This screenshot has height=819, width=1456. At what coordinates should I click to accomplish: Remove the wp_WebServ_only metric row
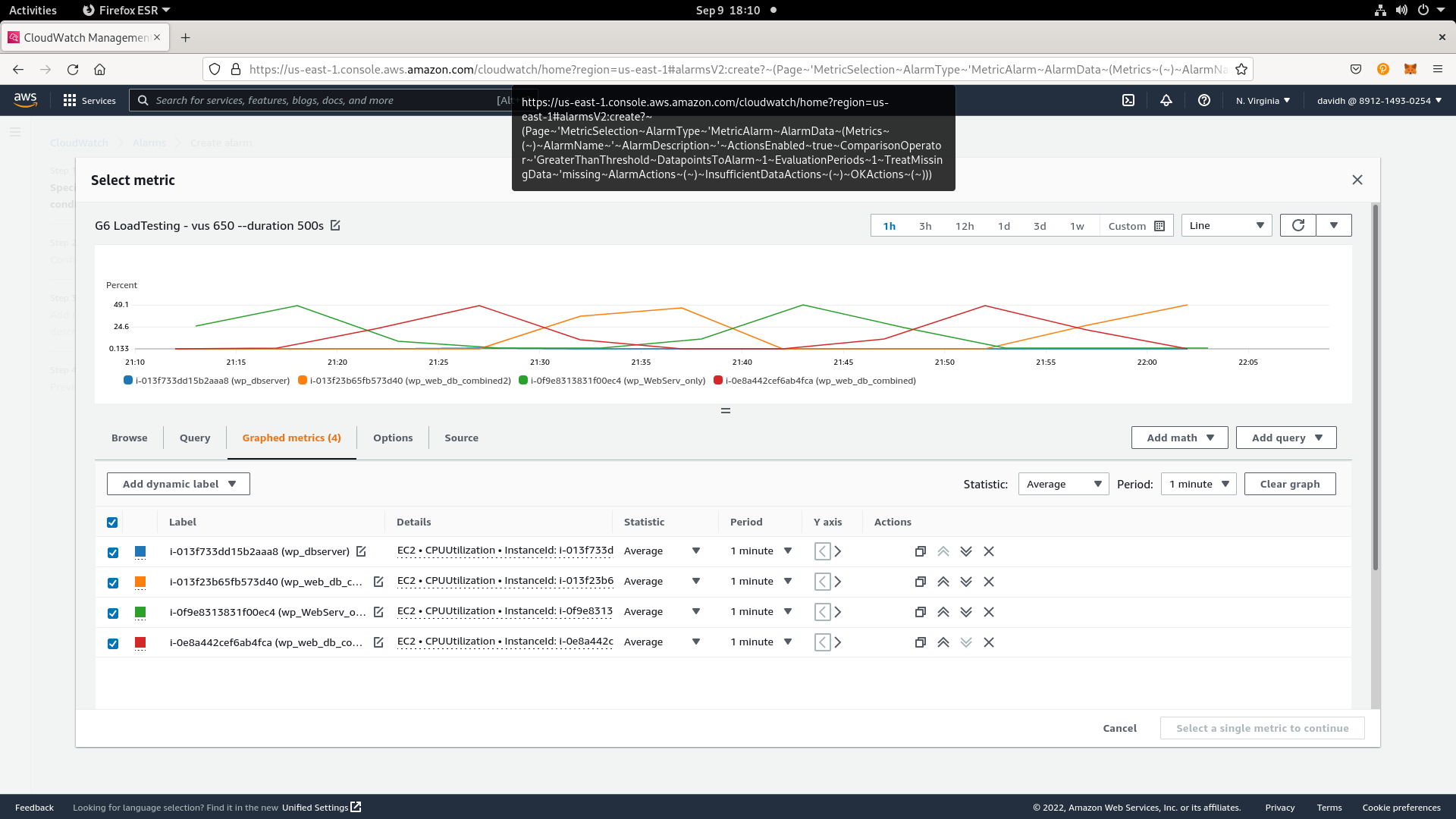(988, 612)
